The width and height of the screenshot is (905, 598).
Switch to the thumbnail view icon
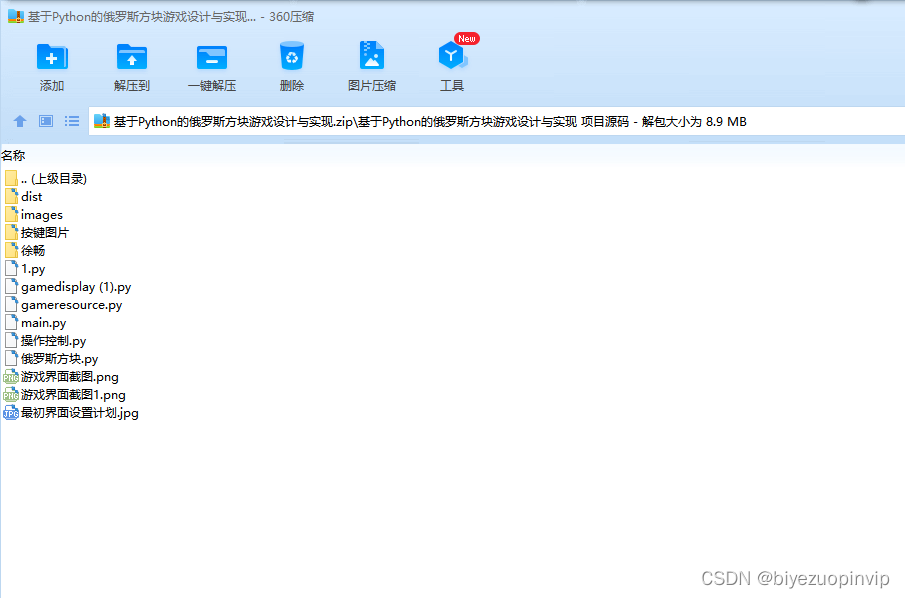[46, 121]
